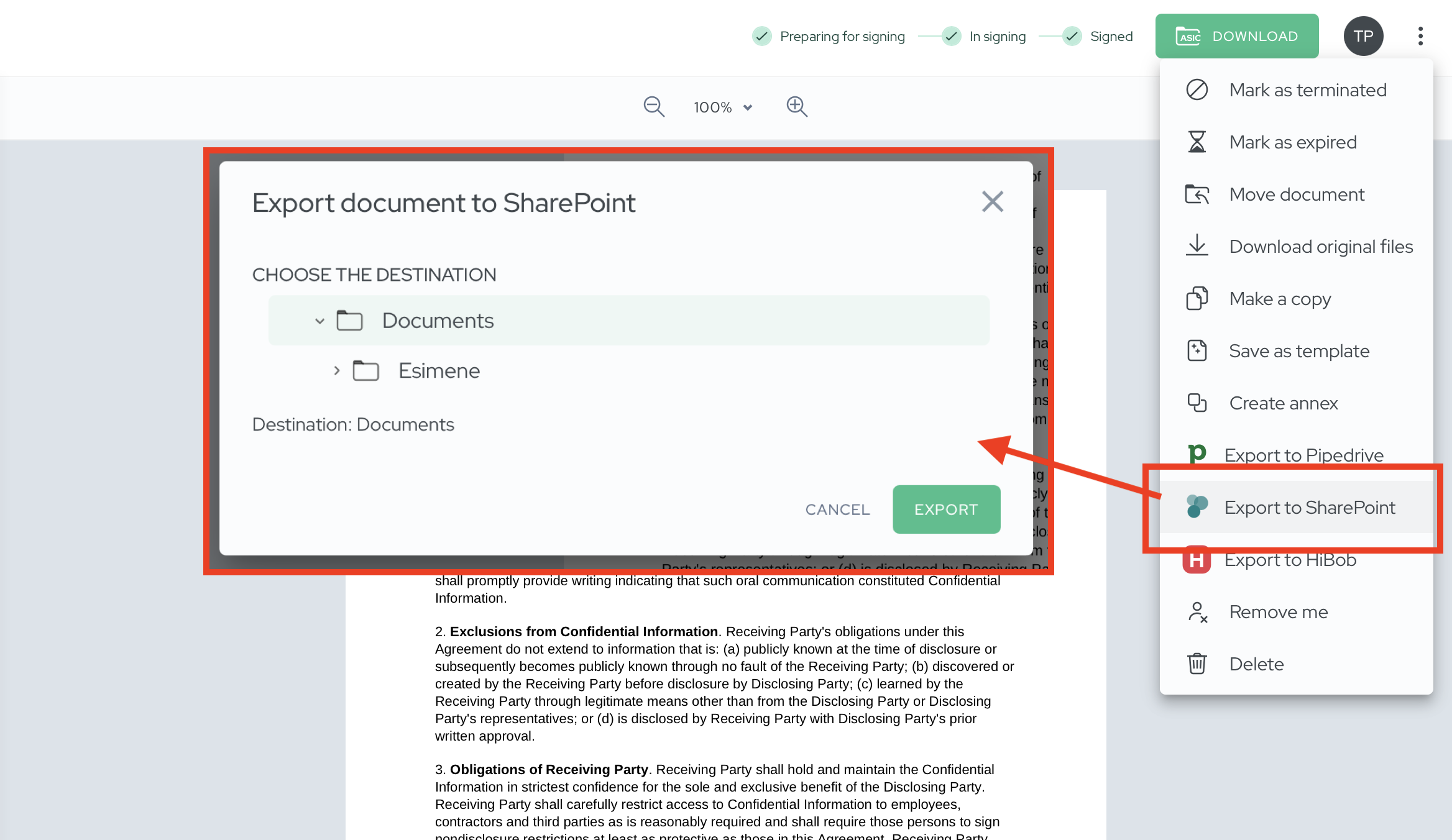Click the Download original files arrow icon
1452x840 pixels.
[1197, 245]
